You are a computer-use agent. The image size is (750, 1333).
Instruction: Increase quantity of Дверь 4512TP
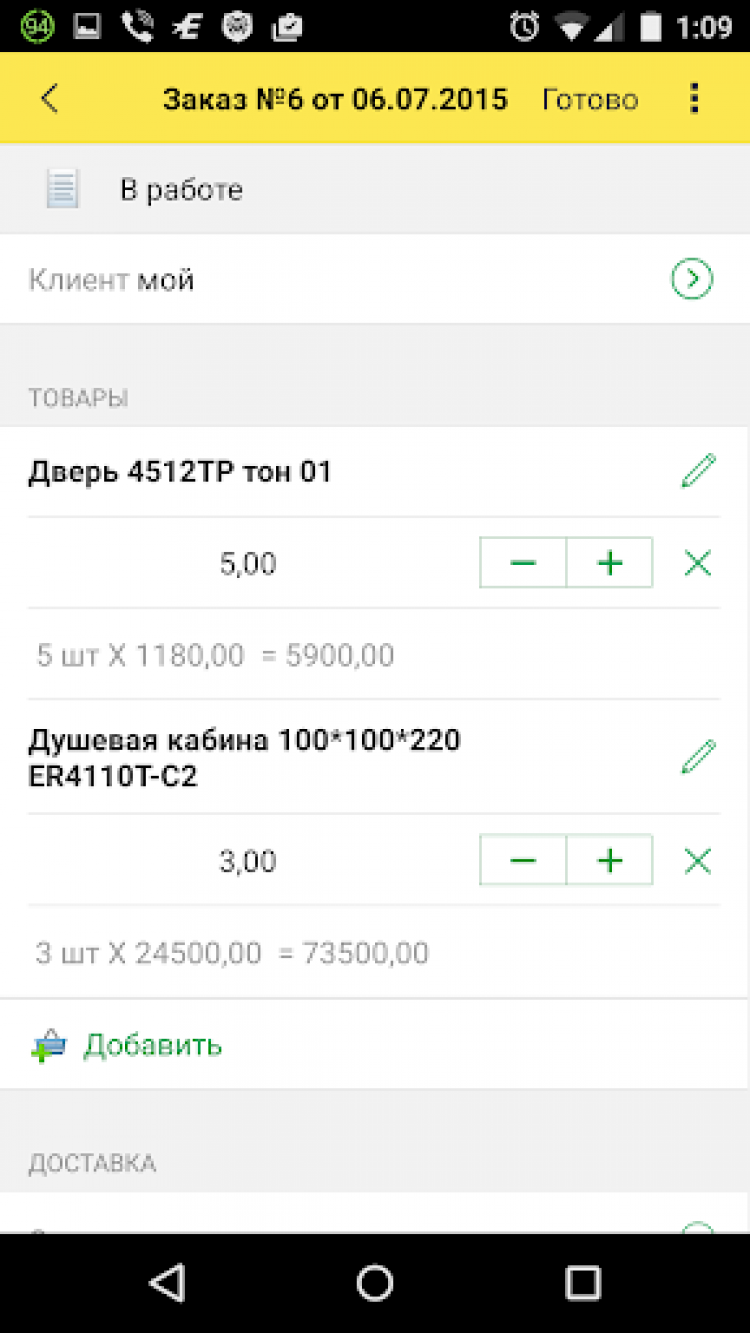click(609, 564)
